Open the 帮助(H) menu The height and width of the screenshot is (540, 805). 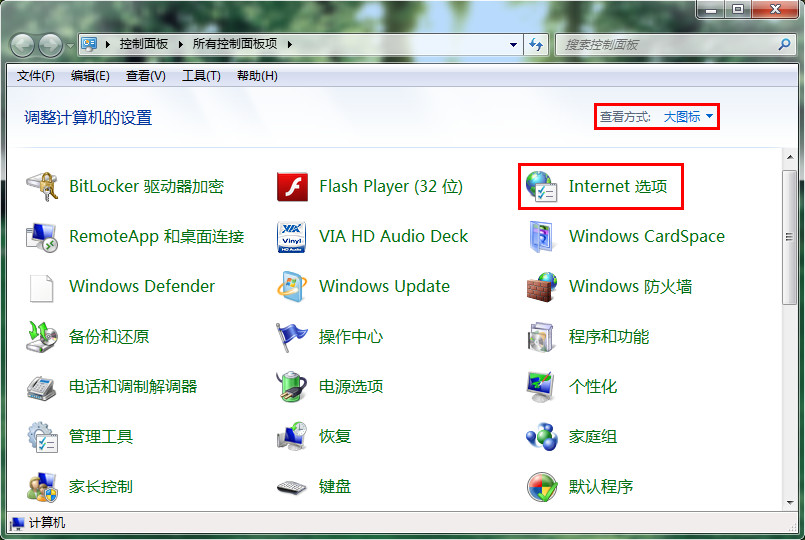click(x=257, y=76)
